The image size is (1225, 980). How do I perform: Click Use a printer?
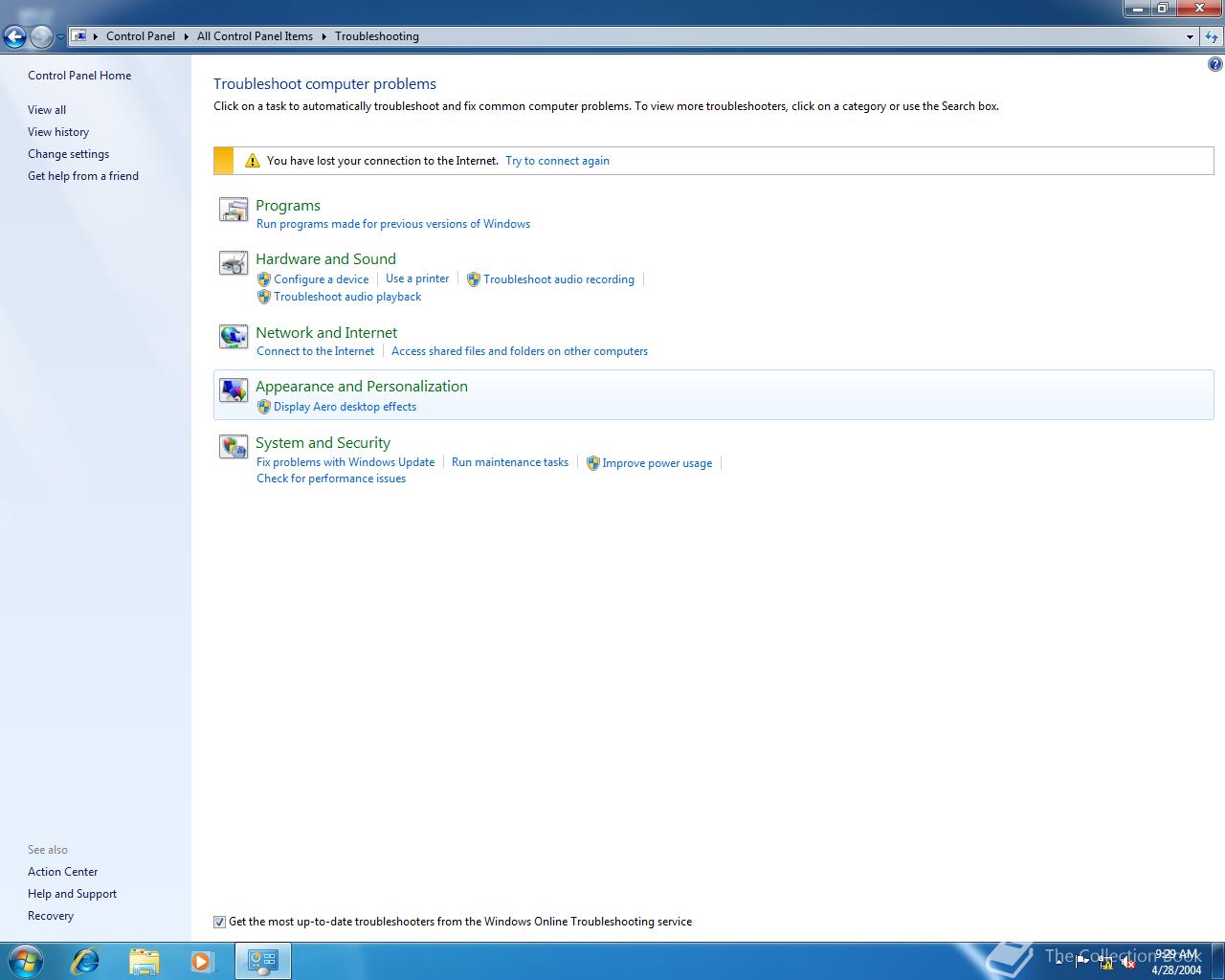(417, 278)
